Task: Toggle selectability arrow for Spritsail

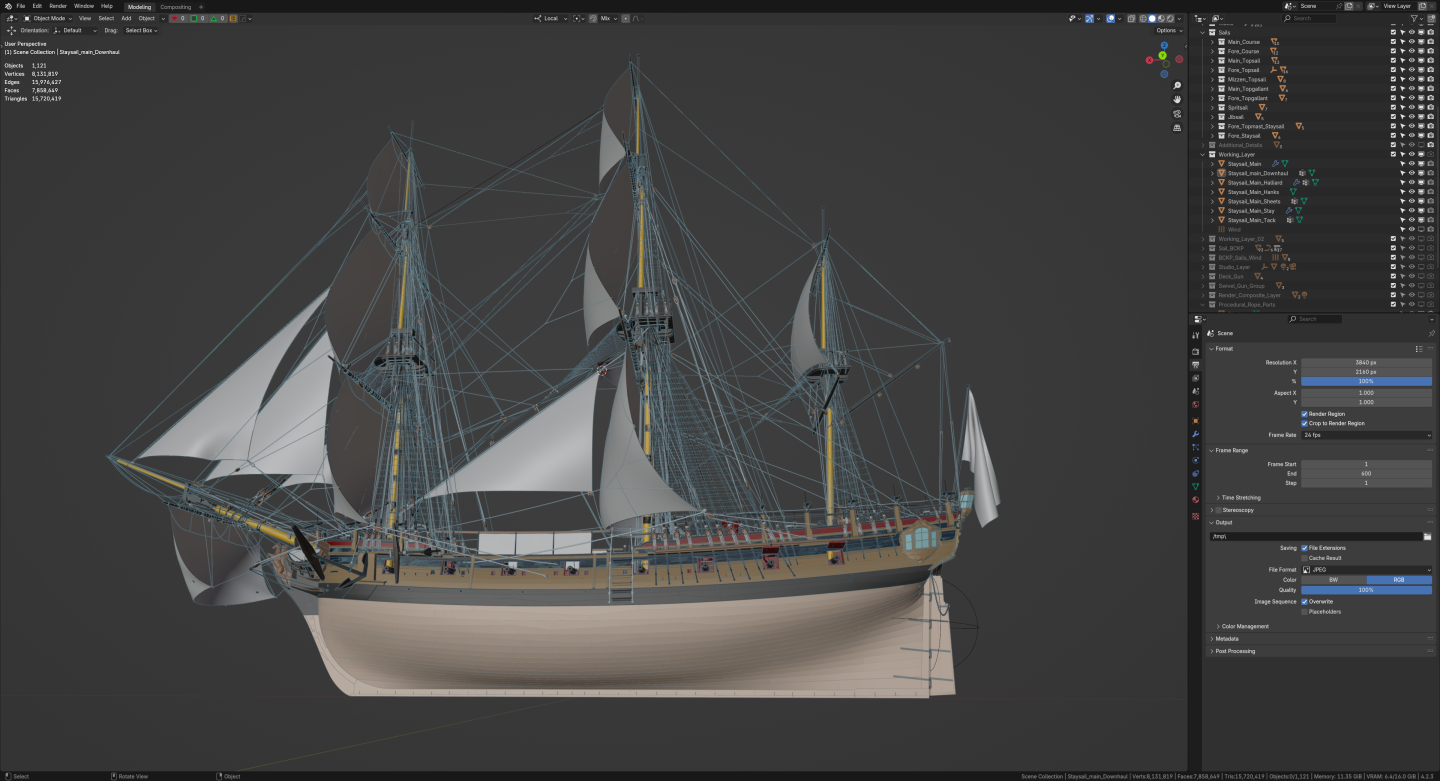Action: [x=1402, y=107]
